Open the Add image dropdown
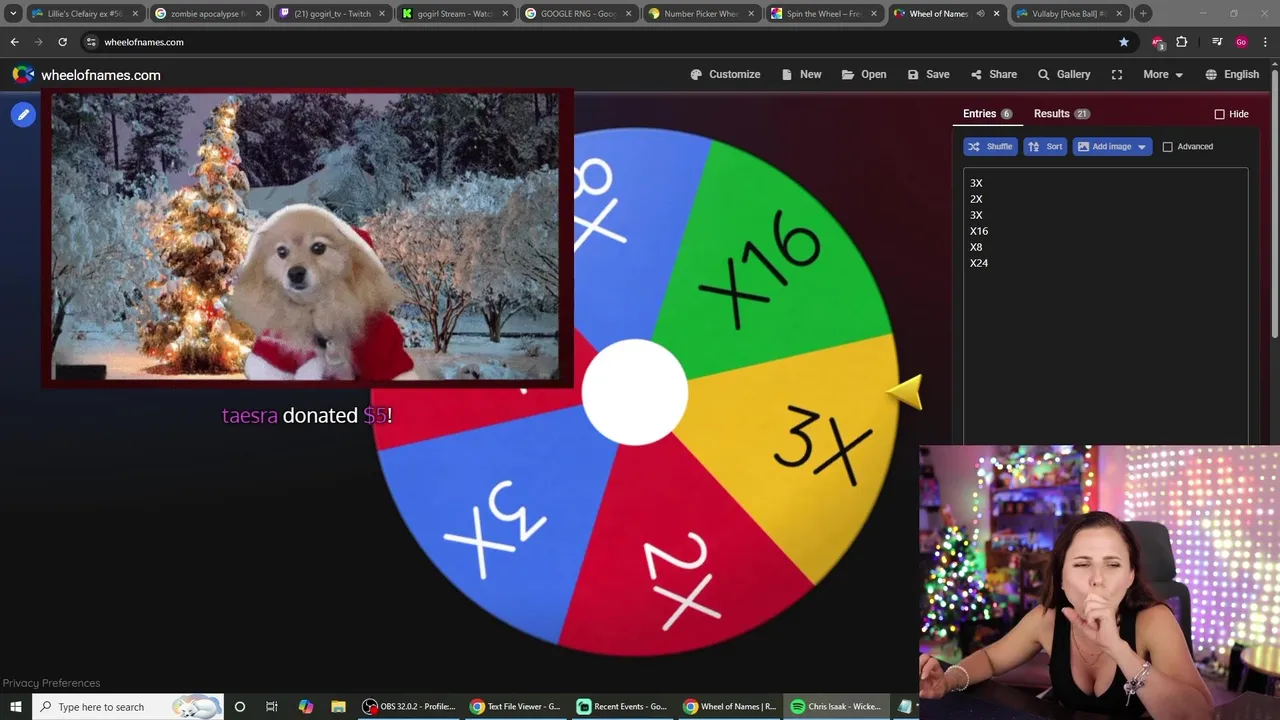This screenshot has height=720, width=1280. [x=1112, y=147]
